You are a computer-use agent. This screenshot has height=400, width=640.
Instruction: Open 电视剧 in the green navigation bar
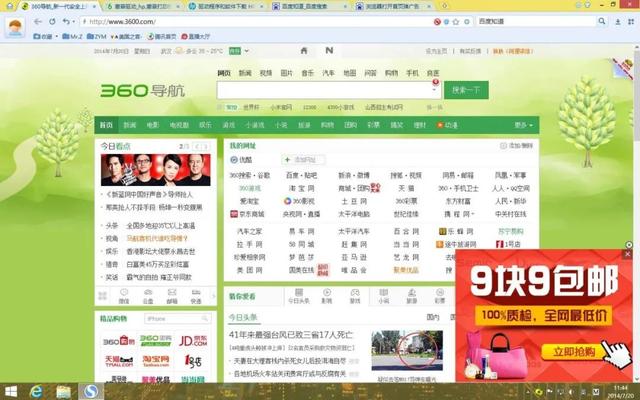pyautogui.click(x=179, y=125)
